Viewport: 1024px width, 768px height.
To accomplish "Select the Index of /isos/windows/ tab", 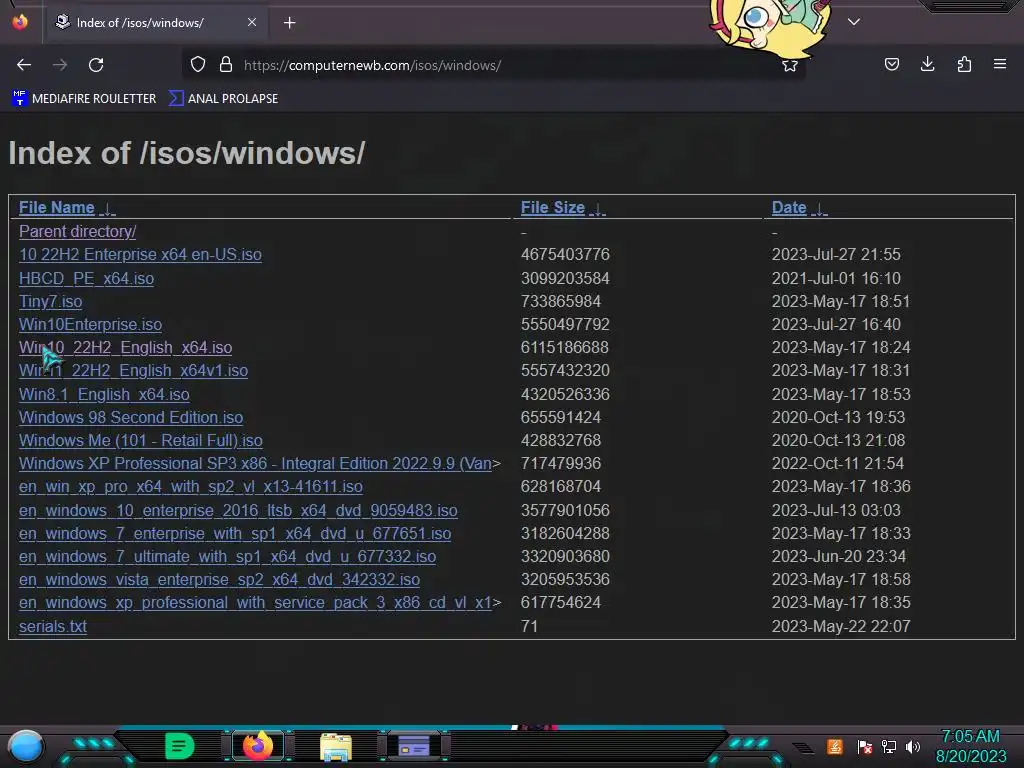I will click(156, 23).
